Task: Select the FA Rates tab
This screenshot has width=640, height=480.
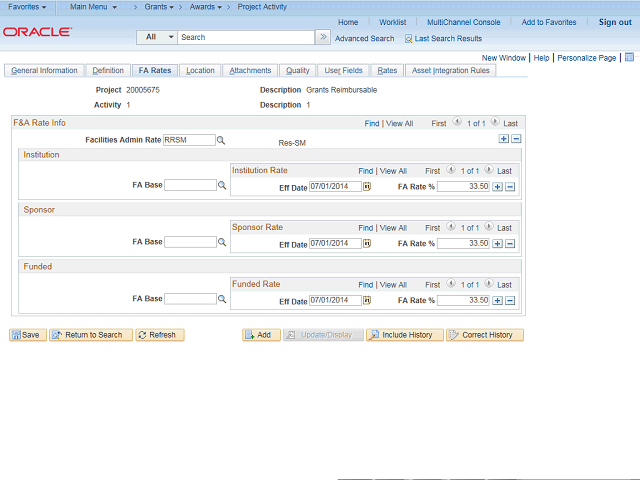Action: (155, 70)
